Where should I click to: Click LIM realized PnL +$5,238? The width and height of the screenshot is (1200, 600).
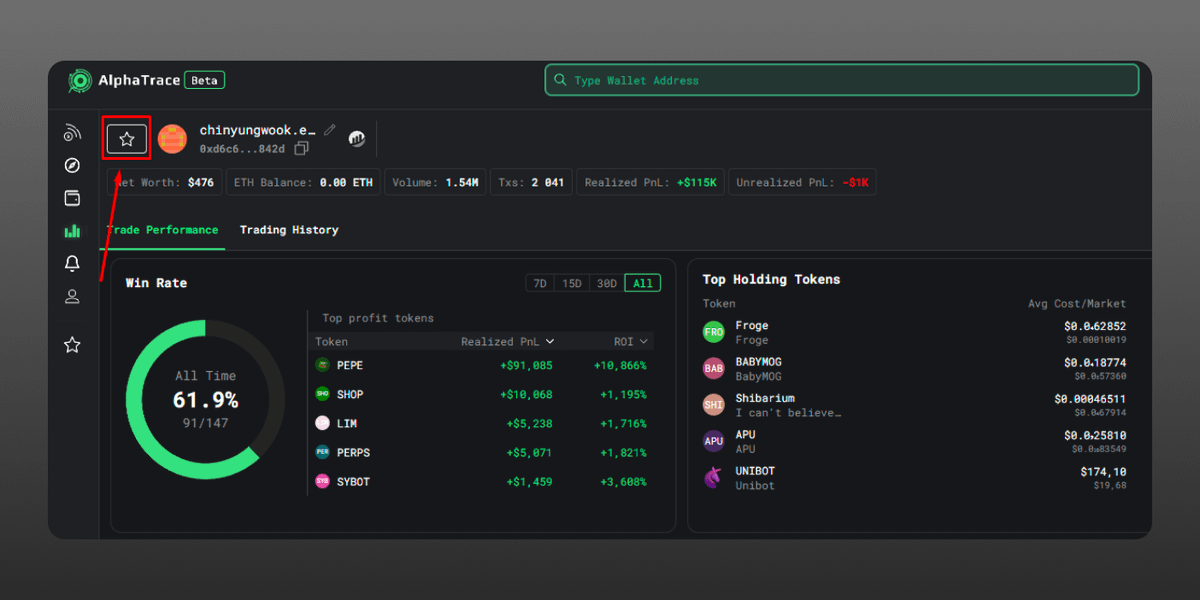pyautogui.click(x=530, y=424)
